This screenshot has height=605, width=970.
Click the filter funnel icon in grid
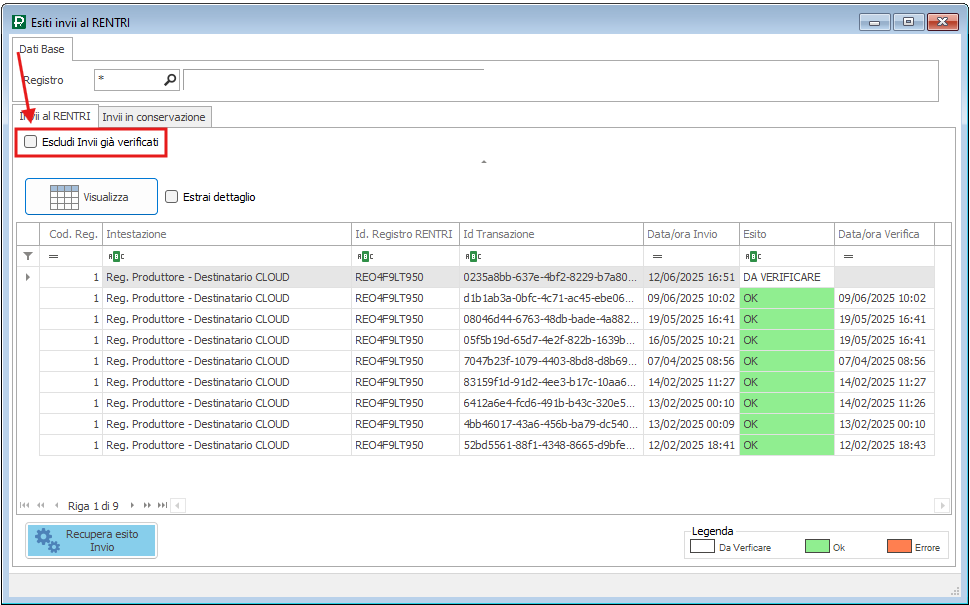click(x=28, y=256)
